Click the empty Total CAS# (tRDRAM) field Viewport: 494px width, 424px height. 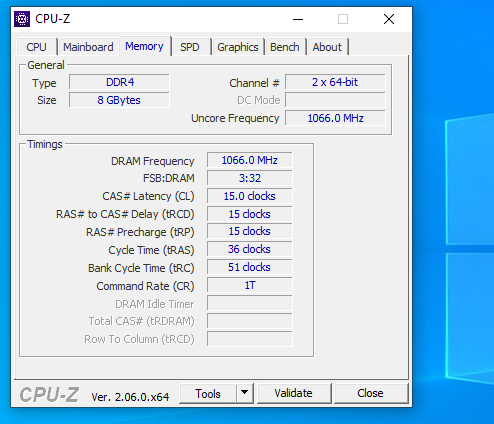coord(250,321)
